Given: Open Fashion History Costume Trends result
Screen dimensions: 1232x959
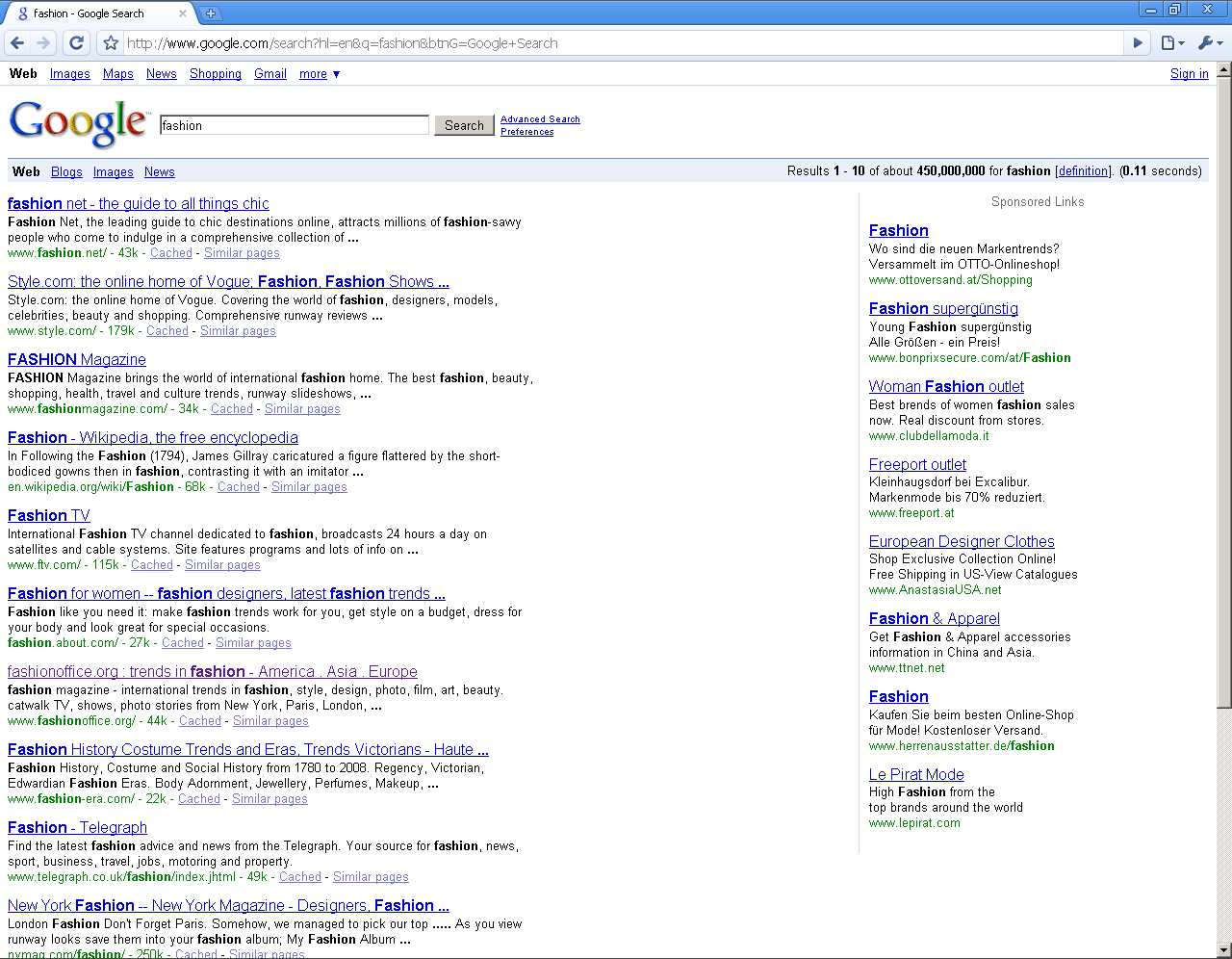Looking at the screenshot, I should (x=248, y=749).
